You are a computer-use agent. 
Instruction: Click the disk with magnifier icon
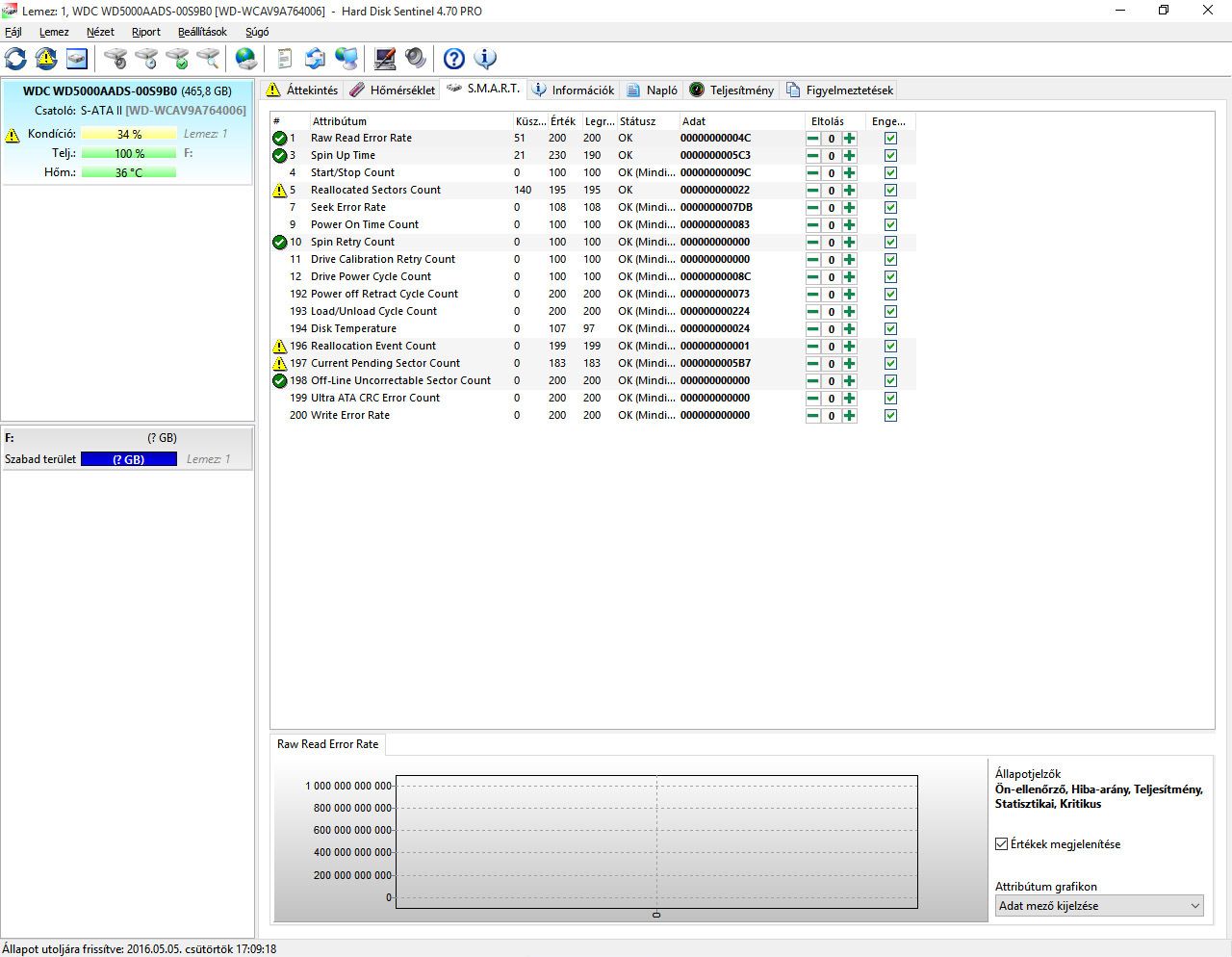point(208,59)
